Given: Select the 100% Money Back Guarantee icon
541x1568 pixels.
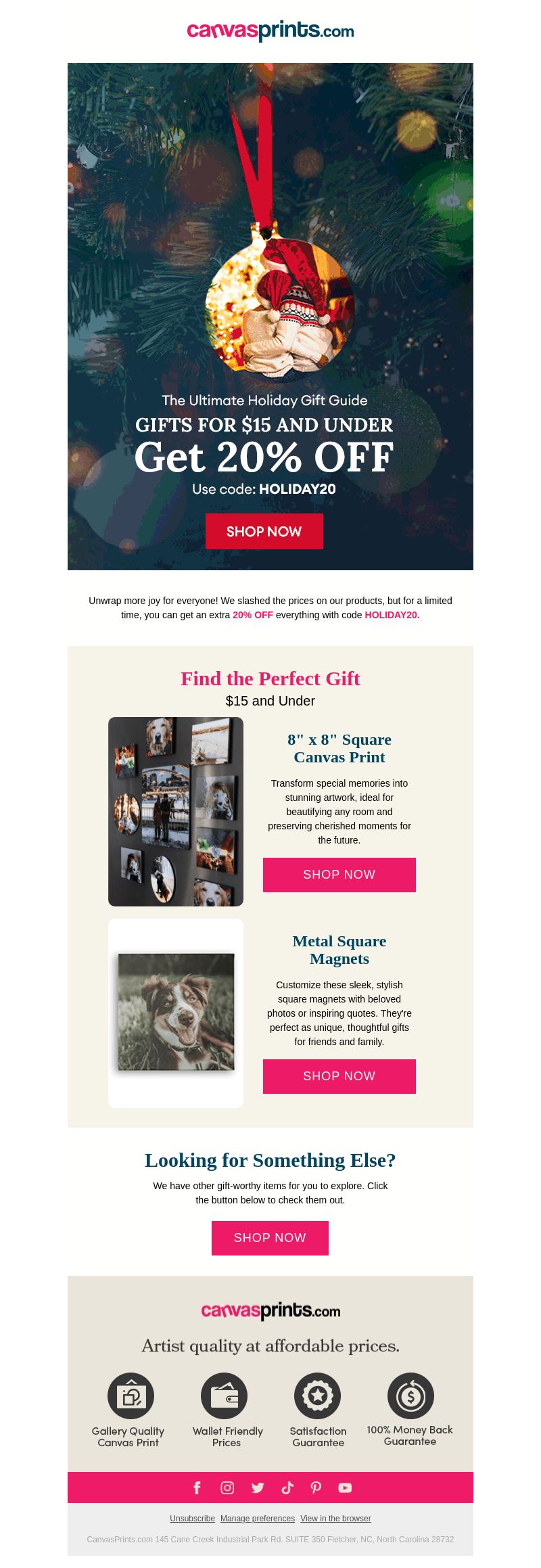Looking at the screenshot, I should [410, 1396].
